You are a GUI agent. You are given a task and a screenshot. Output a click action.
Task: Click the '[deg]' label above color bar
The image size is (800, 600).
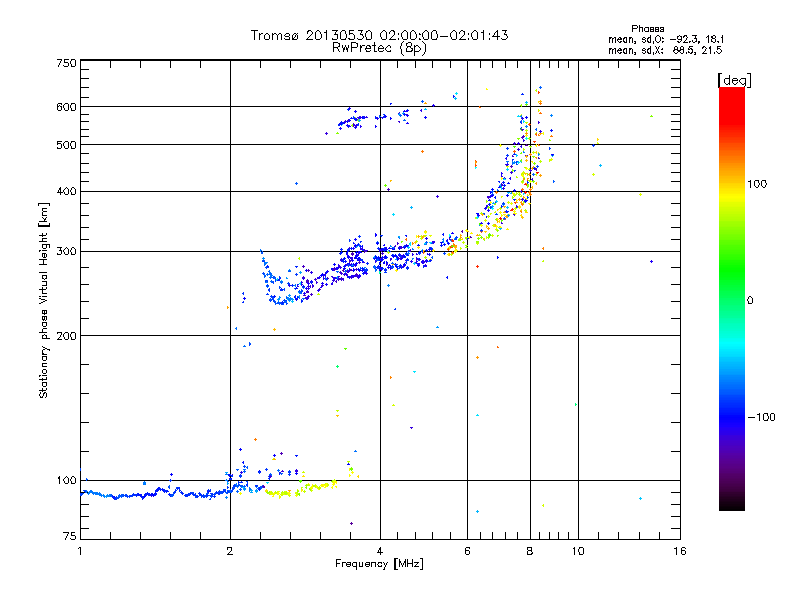(734, 80)
